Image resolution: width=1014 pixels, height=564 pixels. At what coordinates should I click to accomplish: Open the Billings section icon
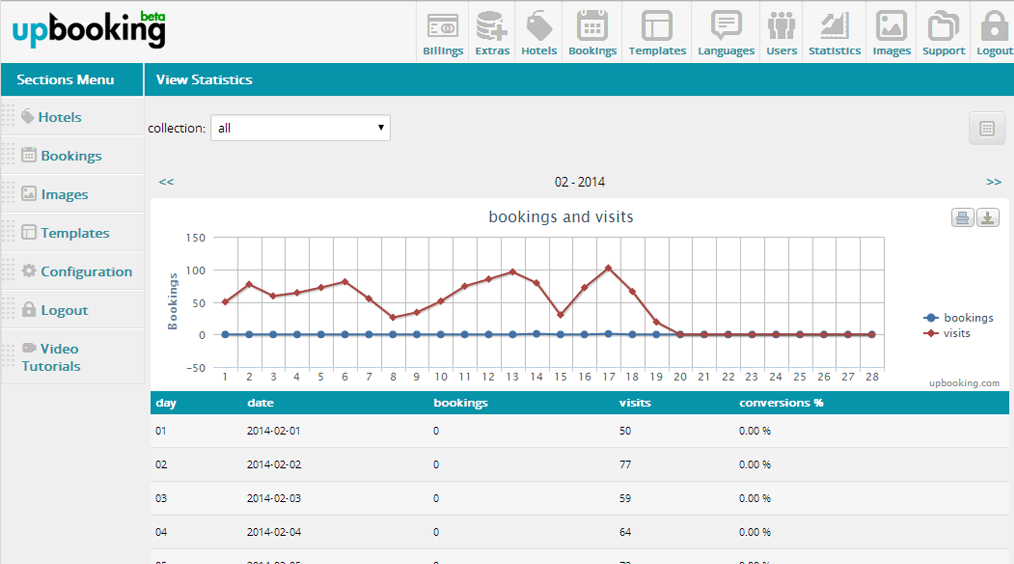pos(443,32)
